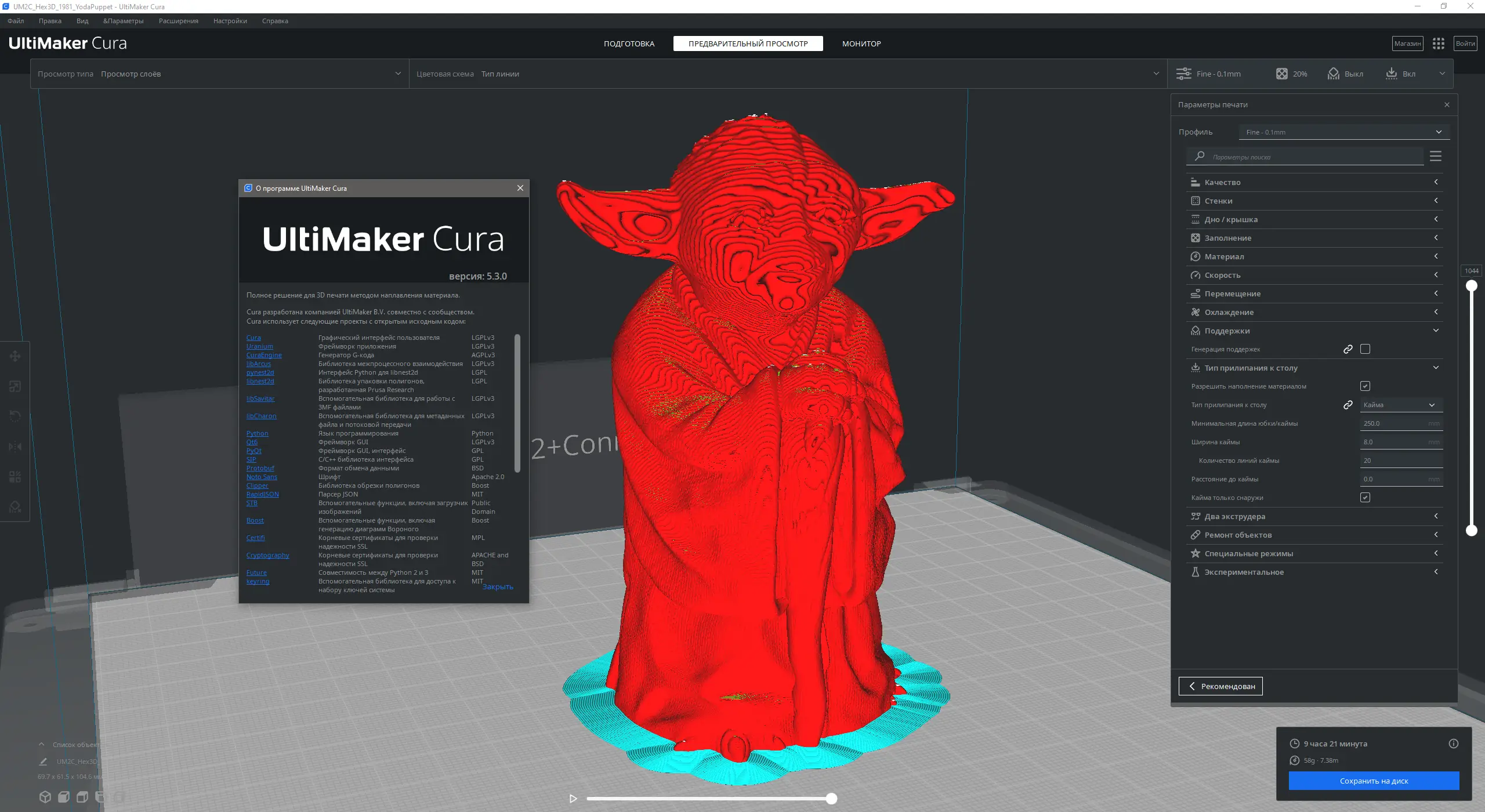1485x812 pixels.
Task: Uncheck Разрешить наполнение материалом checkbox
Action: pyautogui.click(x=1365, y=386)
